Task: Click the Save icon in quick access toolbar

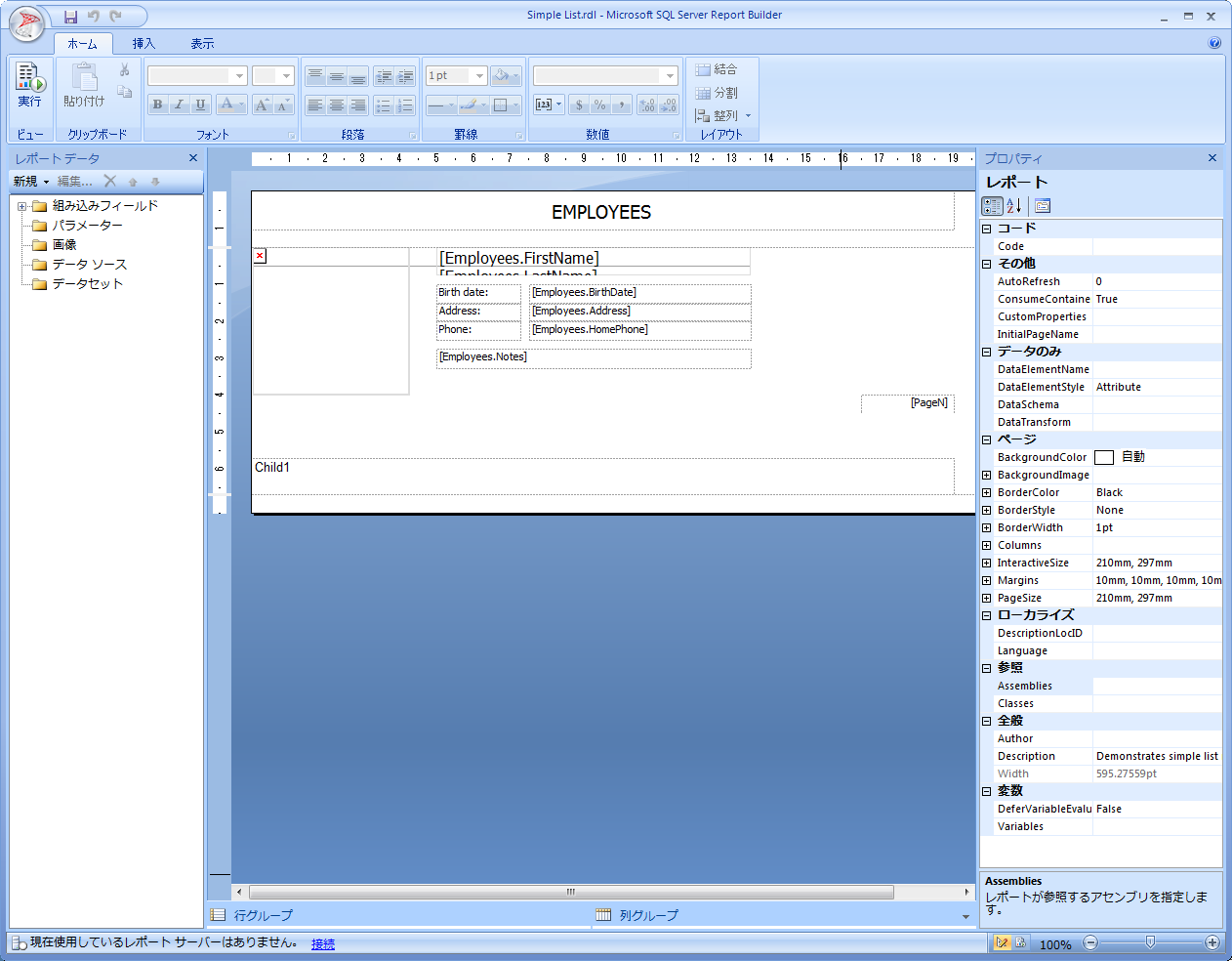Action: (x=70, y=17)
